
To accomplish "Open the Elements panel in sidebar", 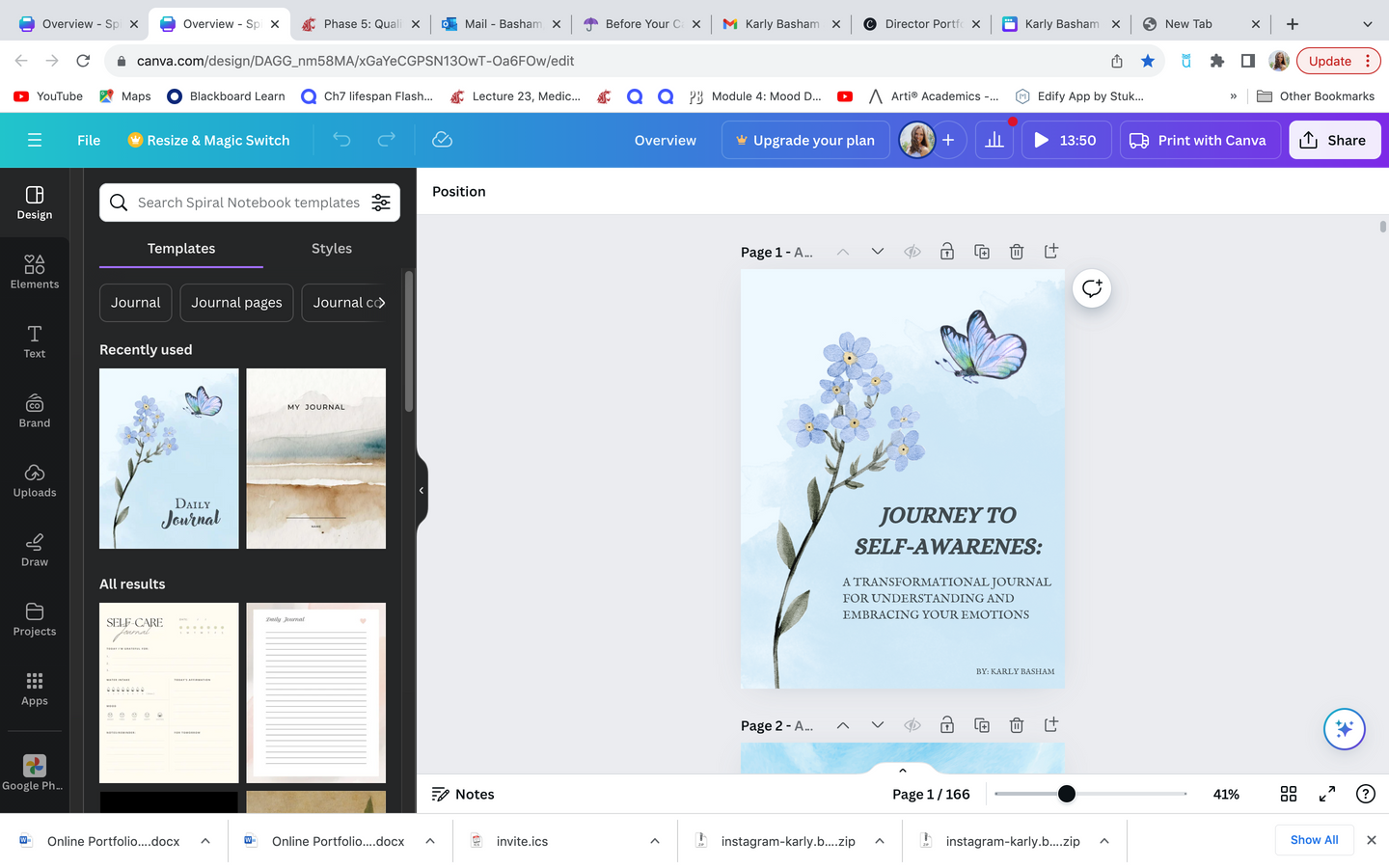I will [35, 271].
